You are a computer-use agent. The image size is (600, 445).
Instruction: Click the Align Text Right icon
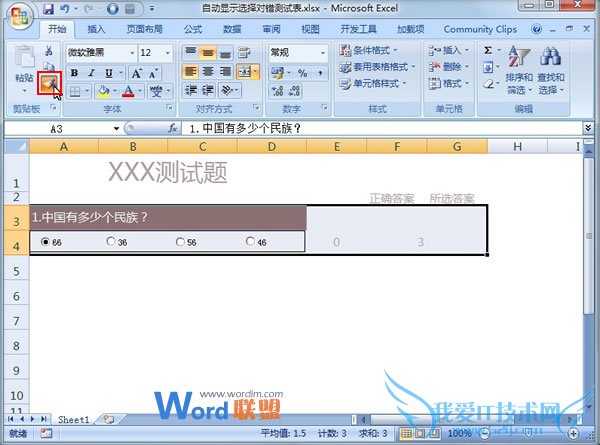tap(225, 72)
